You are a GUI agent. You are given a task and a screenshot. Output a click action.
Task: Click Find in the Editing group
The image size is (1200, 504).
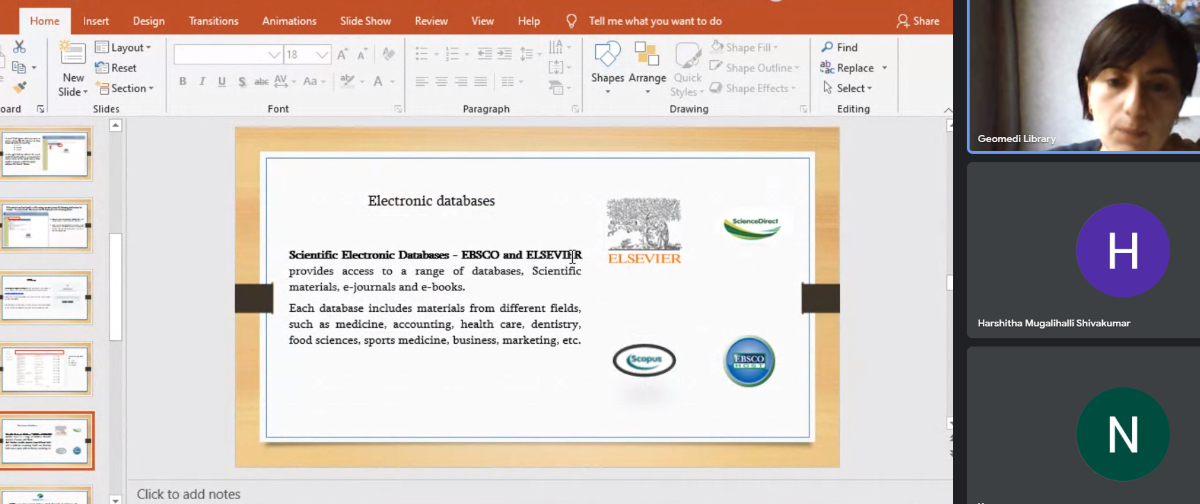pos(839,47)
